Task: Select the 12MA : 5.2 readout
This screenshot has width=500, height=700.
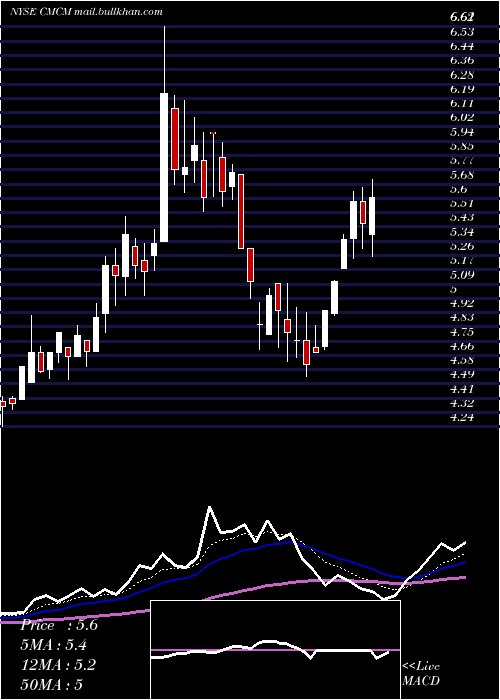Action: 58,665
